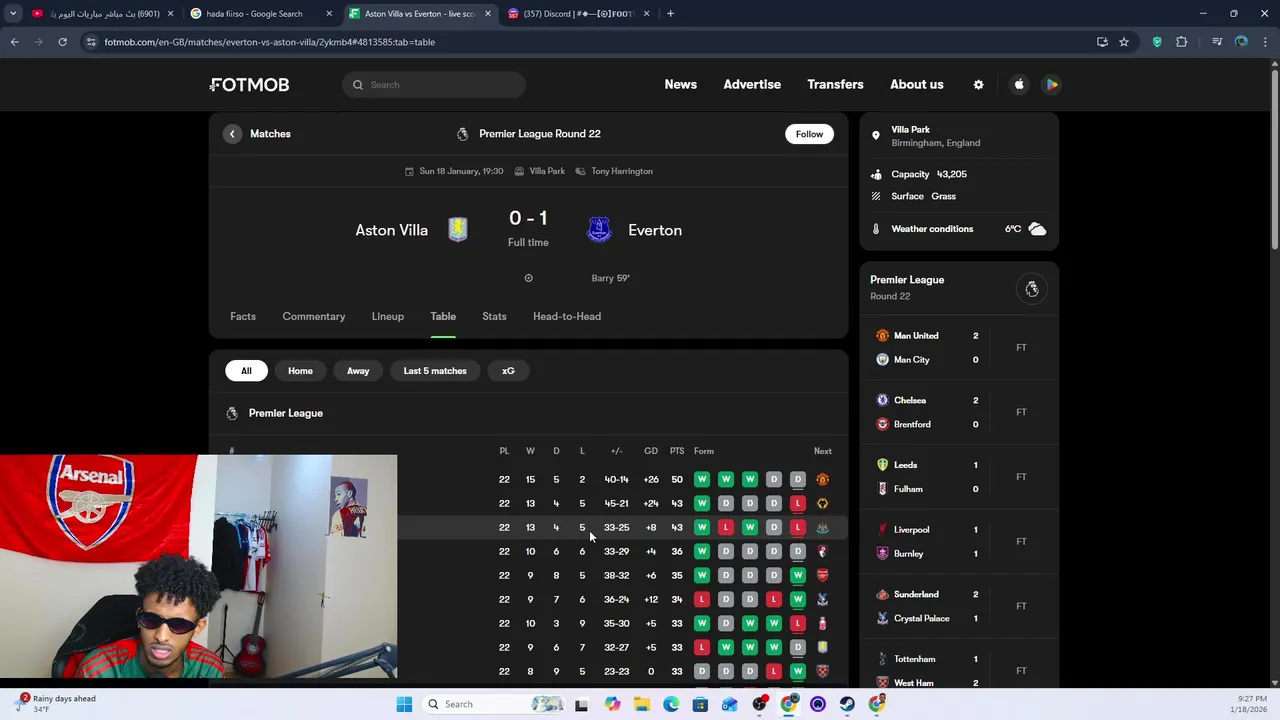Switch to the Stats tab

click(x=494, y=317)
